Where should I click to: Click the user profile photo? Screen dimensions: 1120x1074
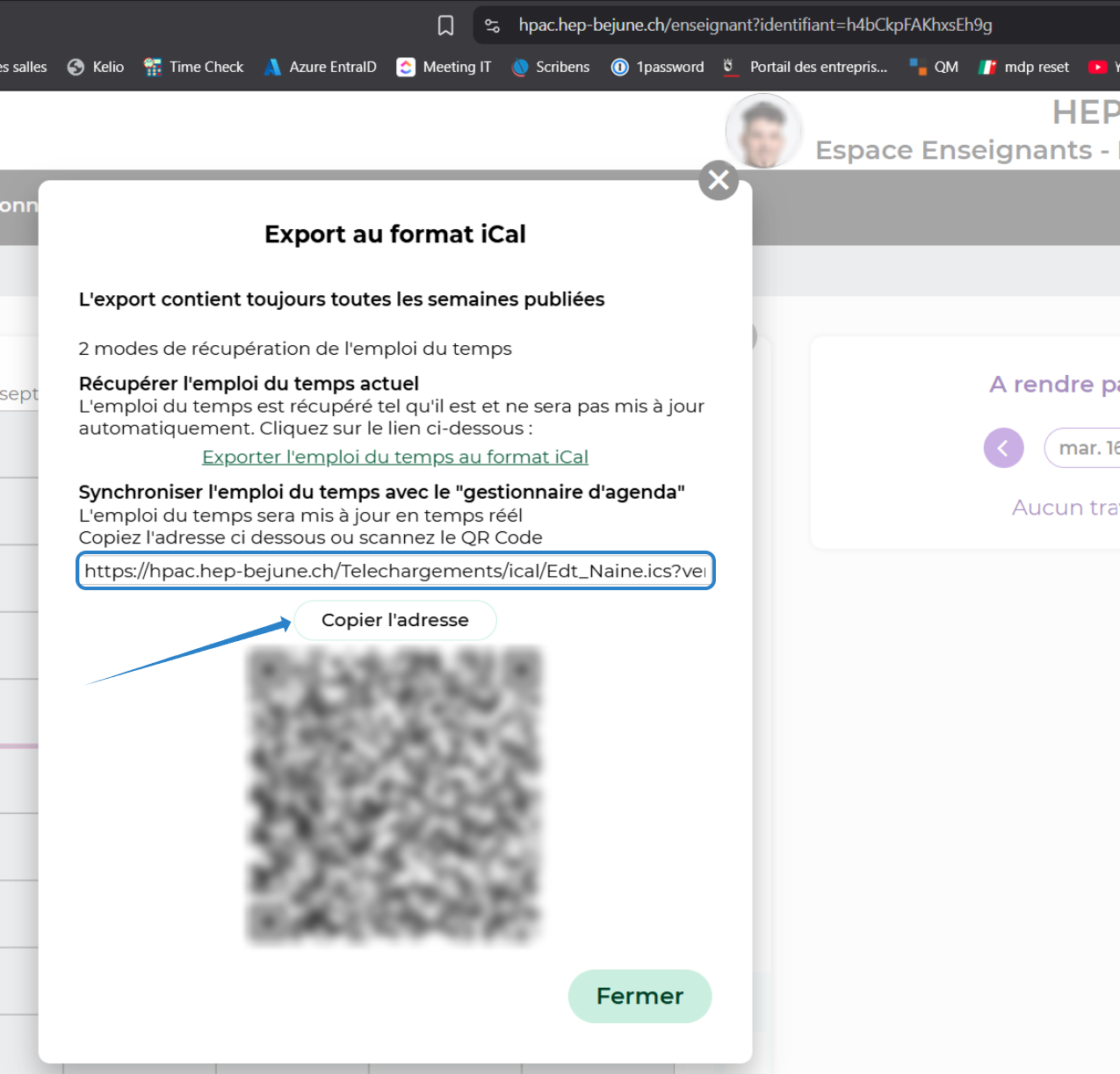pyautogui.click(x=763, y=131)
